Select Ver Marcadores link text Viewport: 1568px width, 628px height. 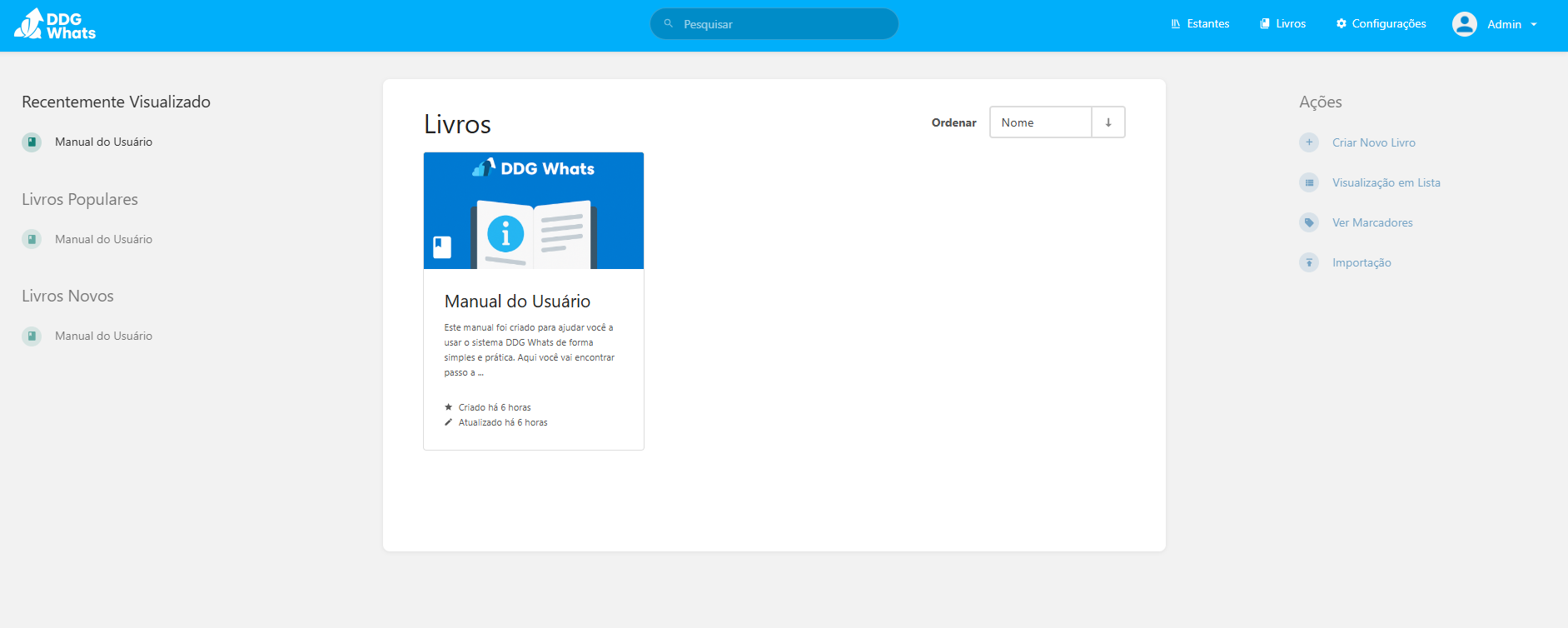point(1372,222)
